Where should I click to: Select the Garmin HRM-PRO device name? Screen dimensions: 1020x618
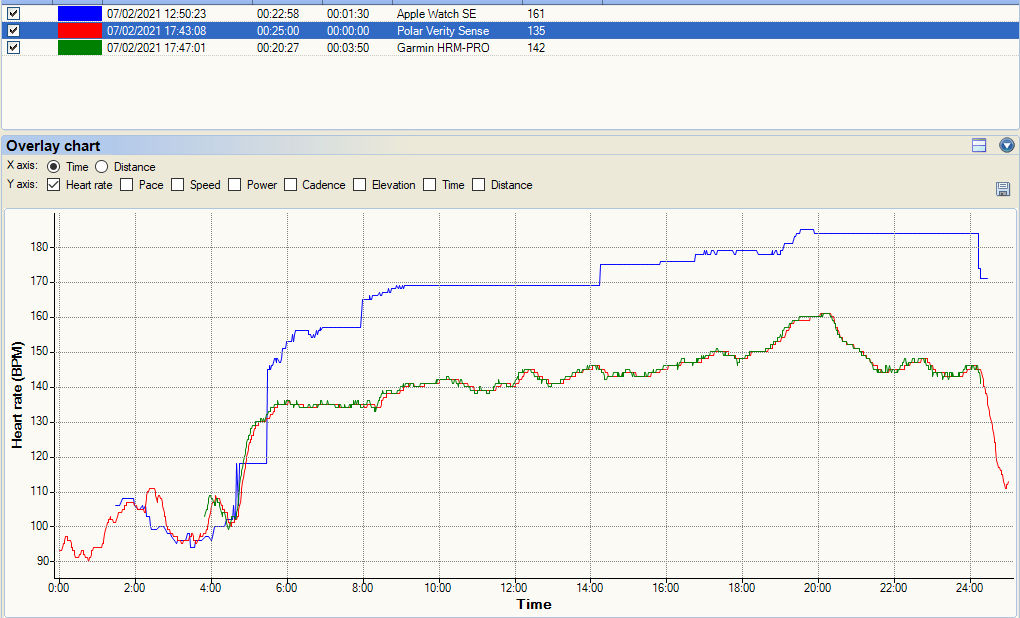tap(442, 47)
